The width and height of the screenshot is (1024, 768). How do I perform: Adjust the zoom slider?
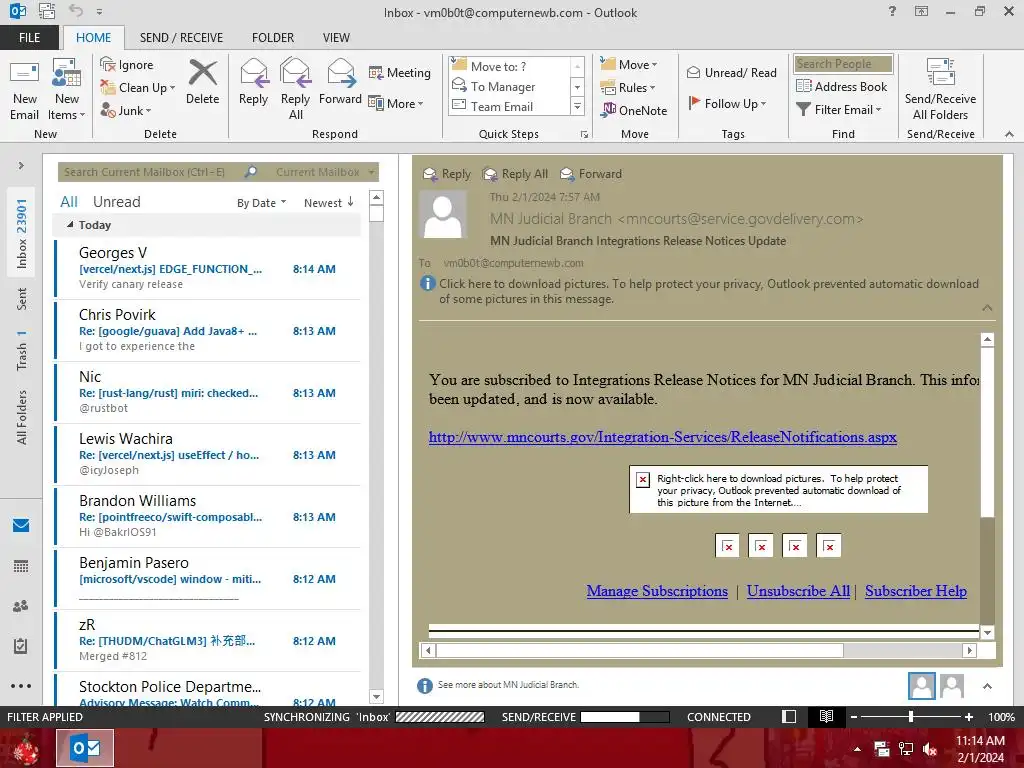[x=910, y=716]
